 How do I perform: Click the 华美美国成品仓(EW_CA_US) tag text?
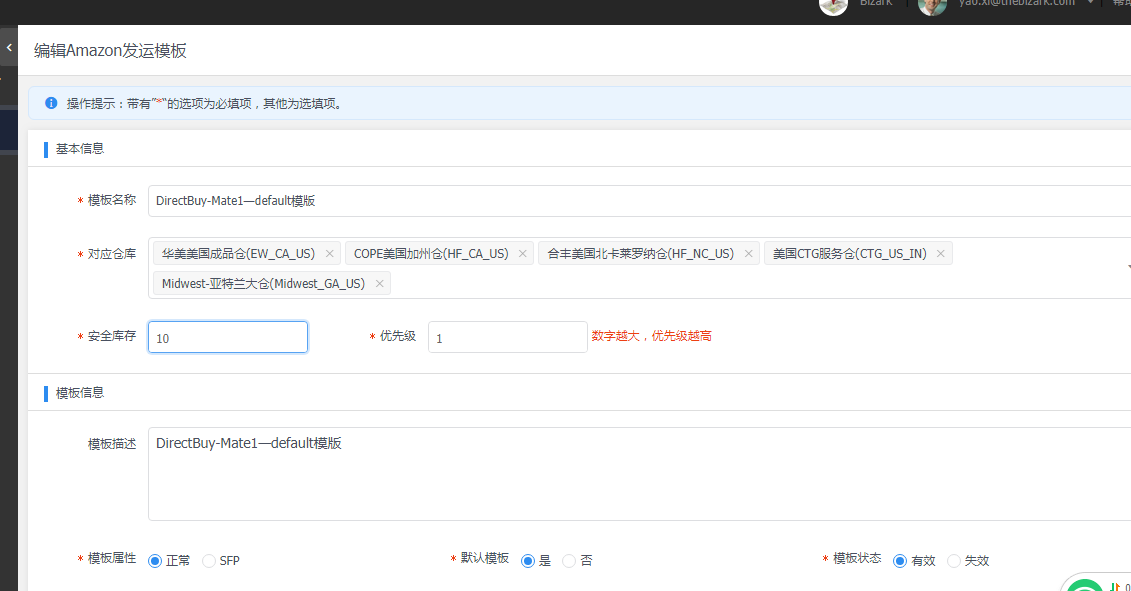pos(238,253)
